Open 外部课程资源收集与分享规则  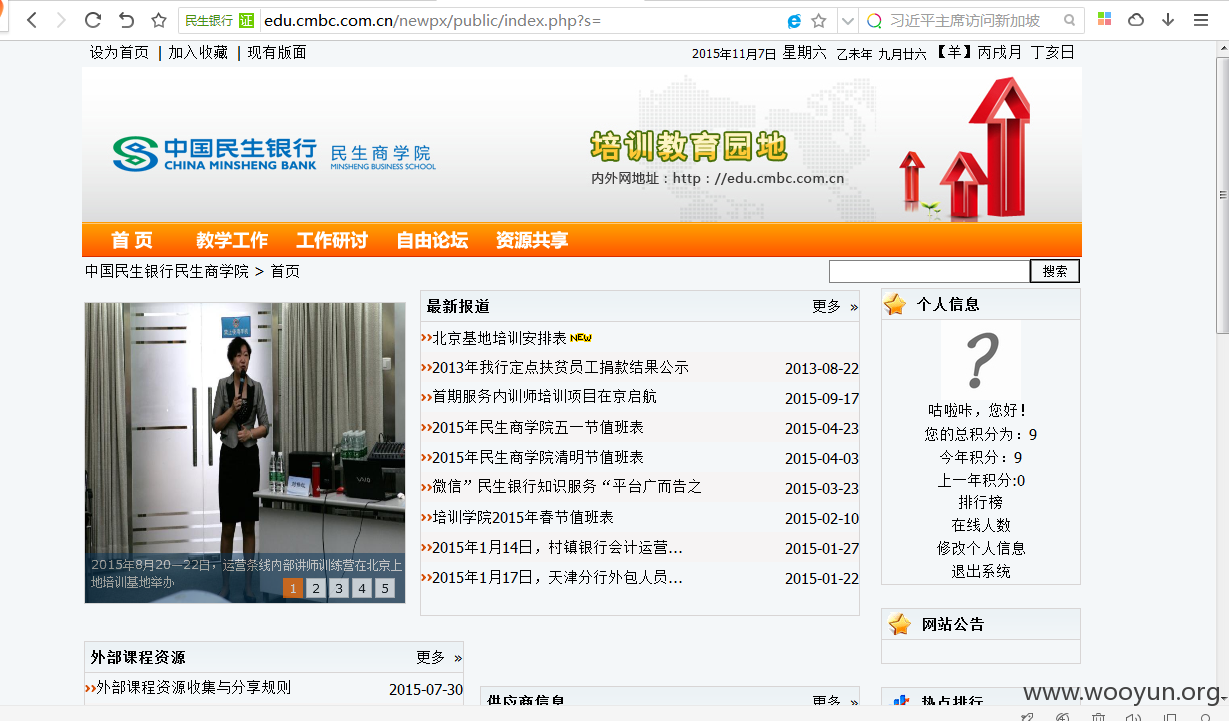click(194, 687)
